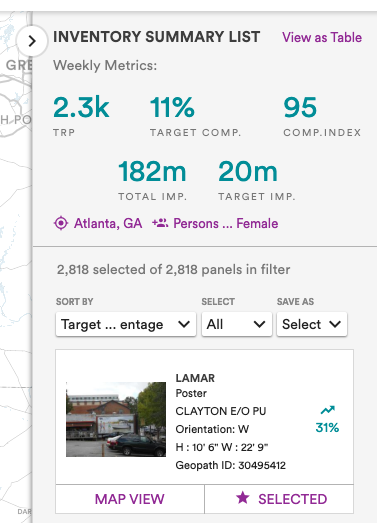Click the 2.3k TRP metric

[81, 116]
